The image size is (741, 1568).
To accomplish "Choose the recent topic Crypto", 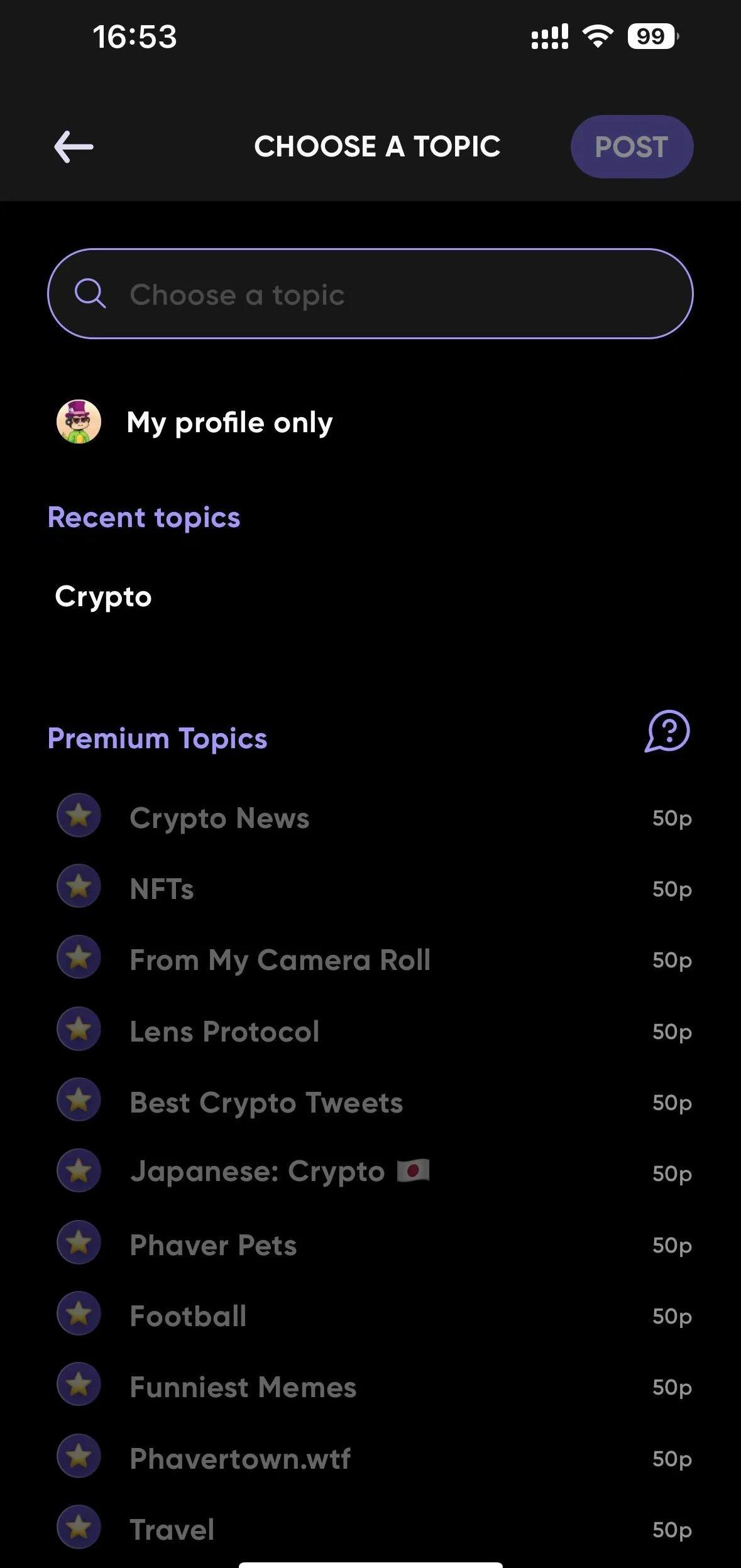I will click(x=104, y=597).
